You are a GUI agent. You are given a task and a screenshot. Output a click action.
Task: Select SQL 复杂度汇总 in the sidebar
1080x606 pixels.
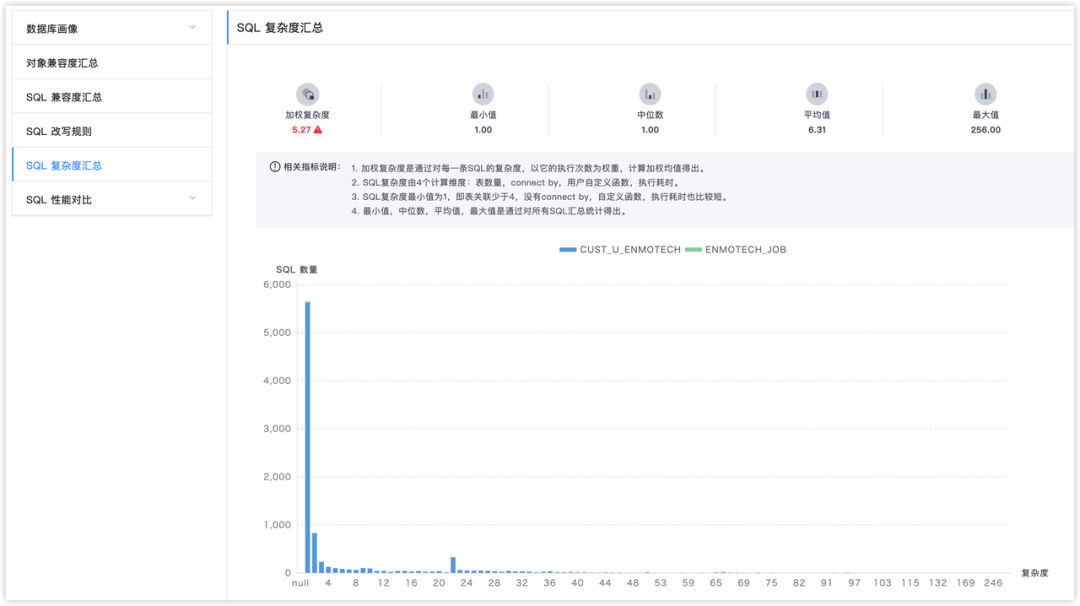pos(112,165)
